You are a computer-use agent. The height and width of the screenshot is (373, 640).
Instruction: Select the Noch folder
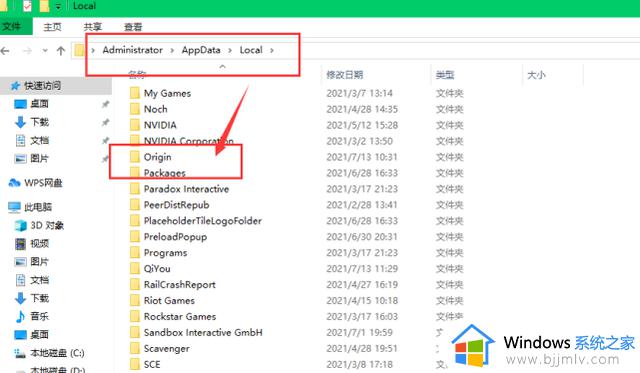[x=156, y=109]
